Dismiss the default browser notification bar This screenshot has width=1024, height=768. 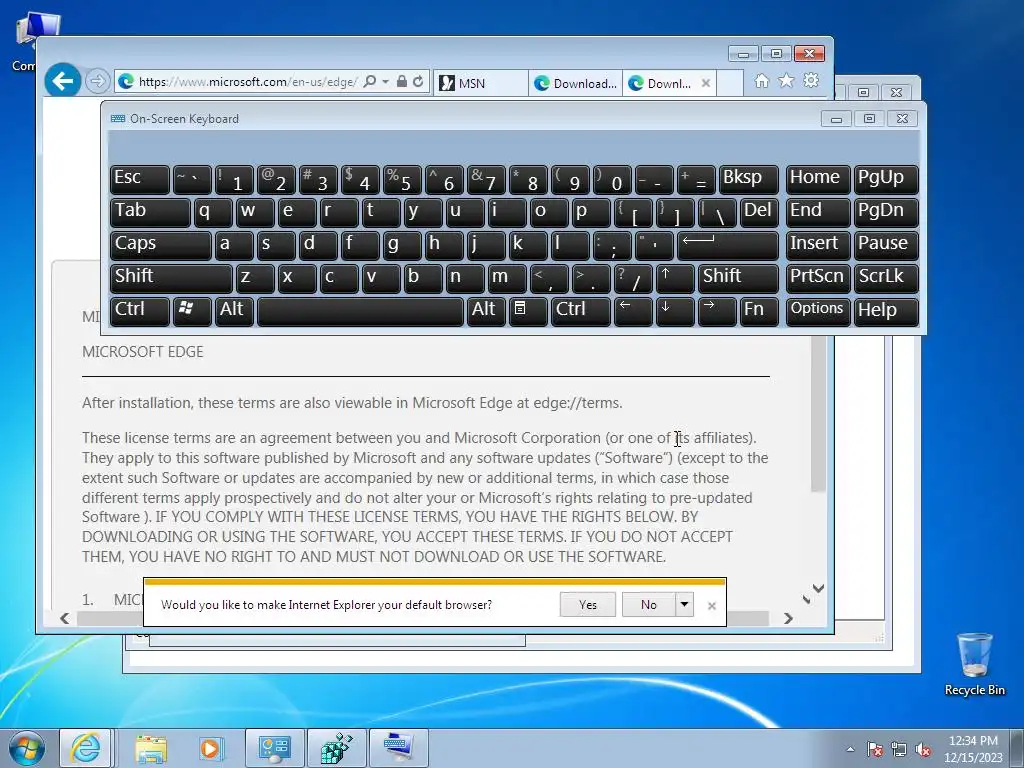tap(712, 606)
